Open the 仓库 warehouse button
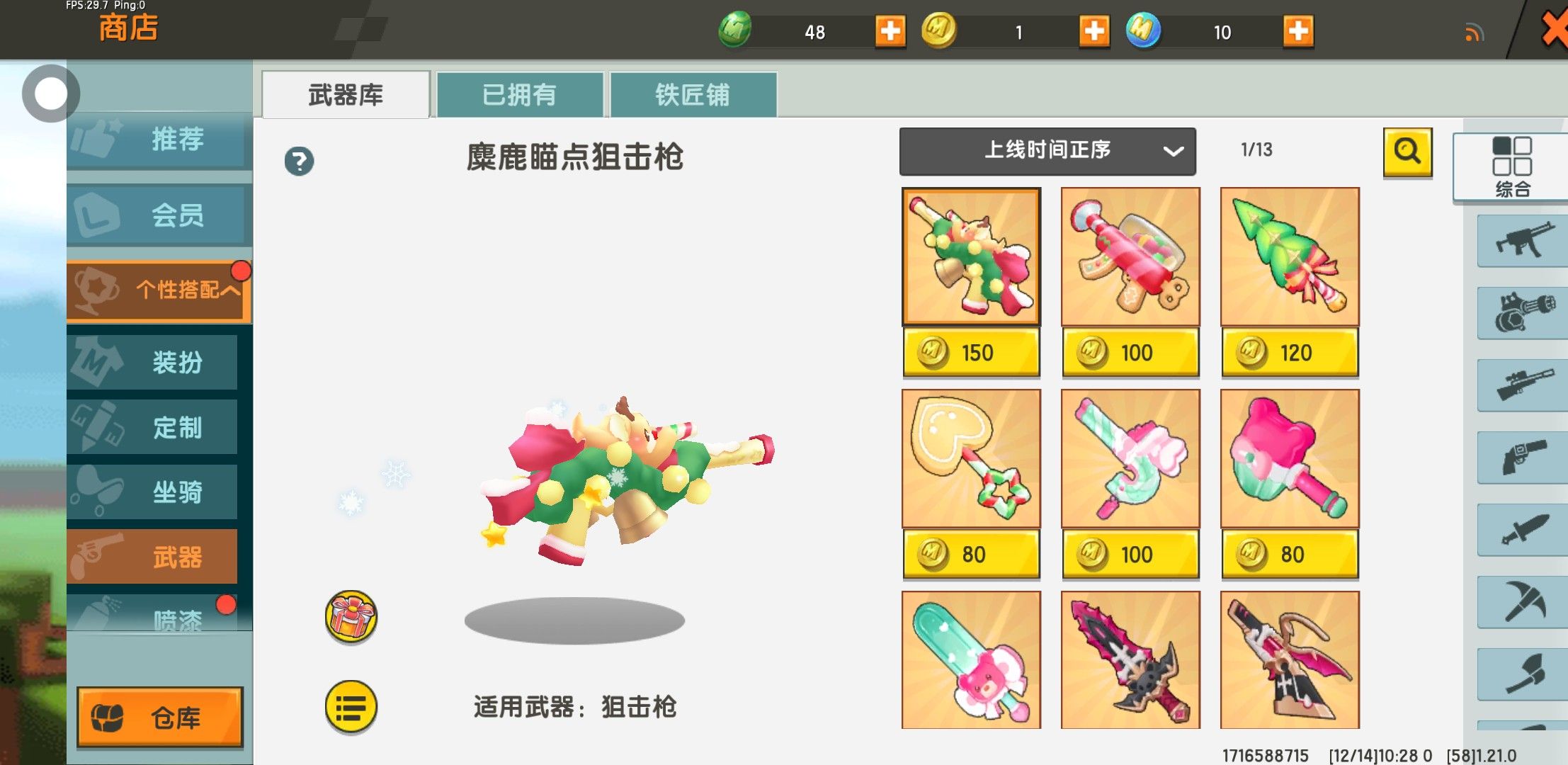Image resolution: width=1568 pixels, height=765 pixels. tap(160, 717)
